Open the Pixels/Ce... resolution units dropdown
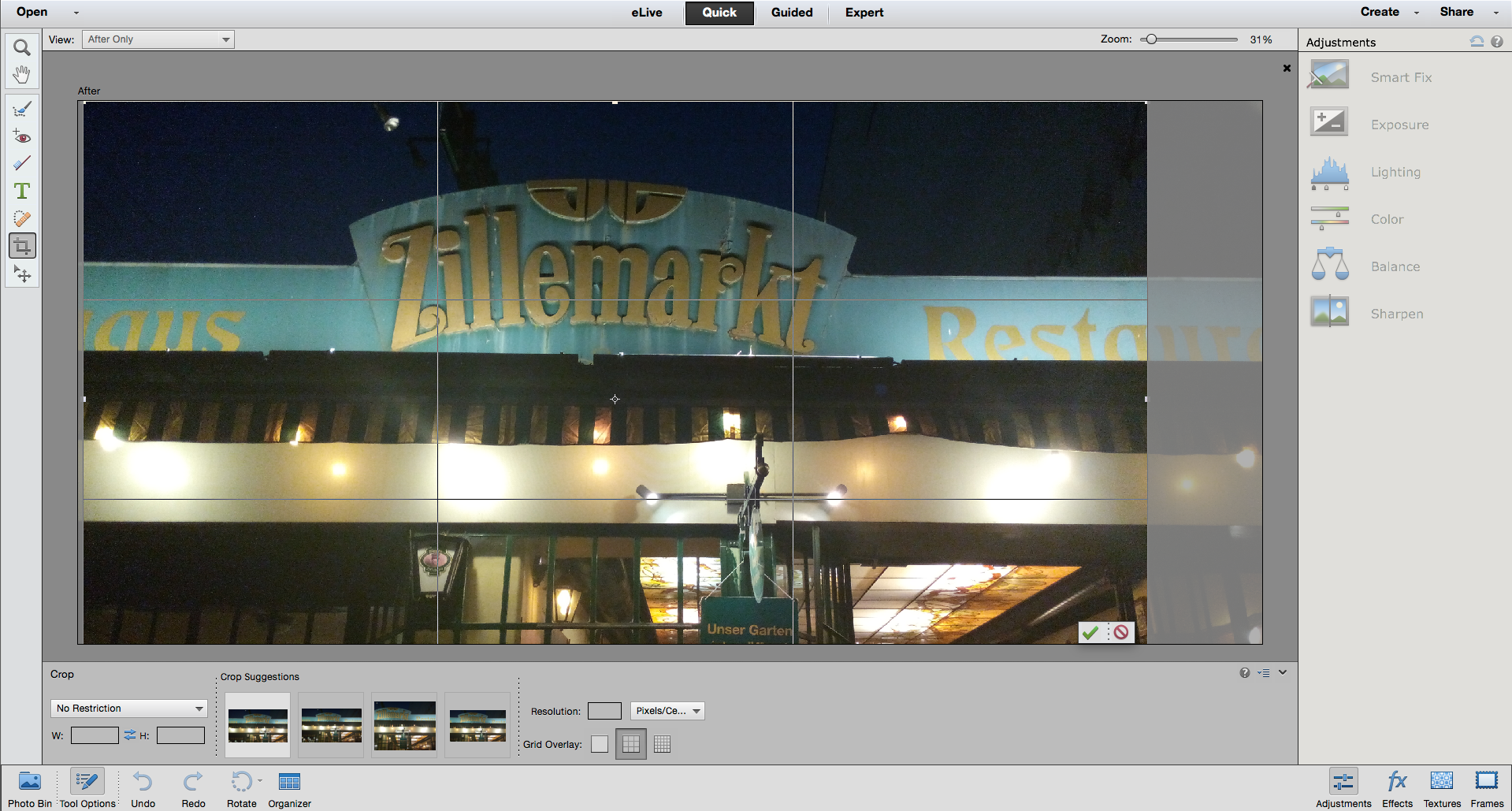1512x811 pixels. click(667, 711)
